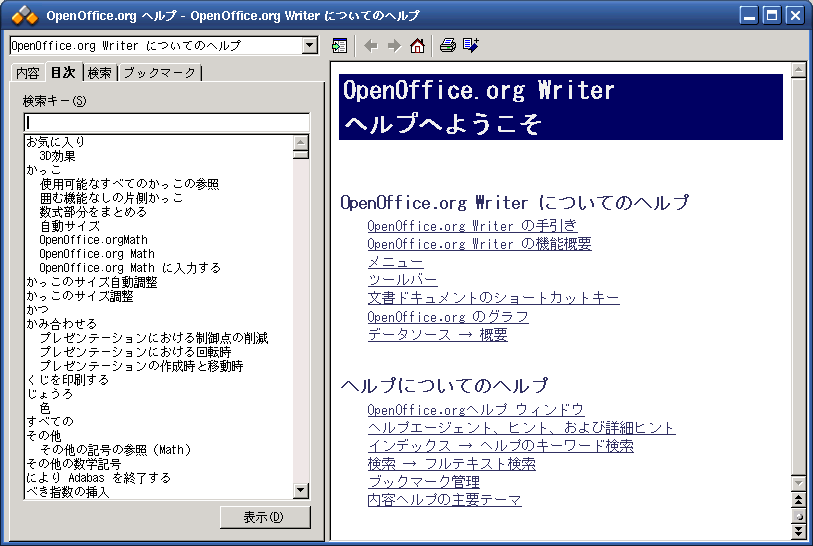Go back with the left arrow icon
This screenshot has height=546, width=813.
click(x=370, y=46)
